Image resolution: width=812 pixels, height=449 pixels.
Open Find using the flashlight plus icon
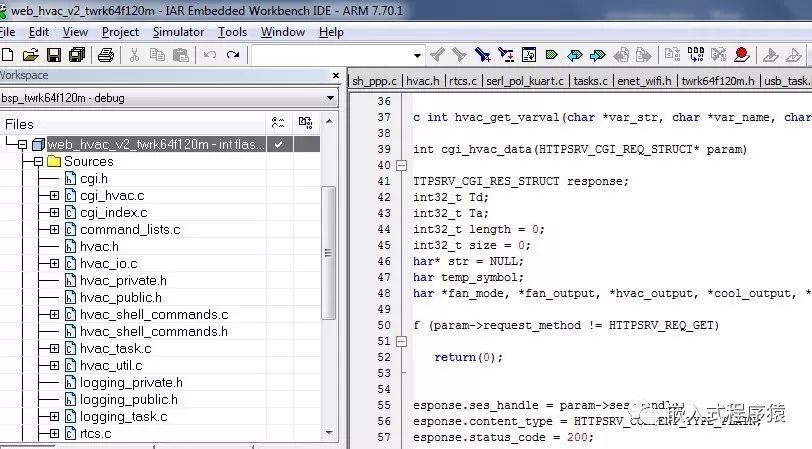click(483, 54)
